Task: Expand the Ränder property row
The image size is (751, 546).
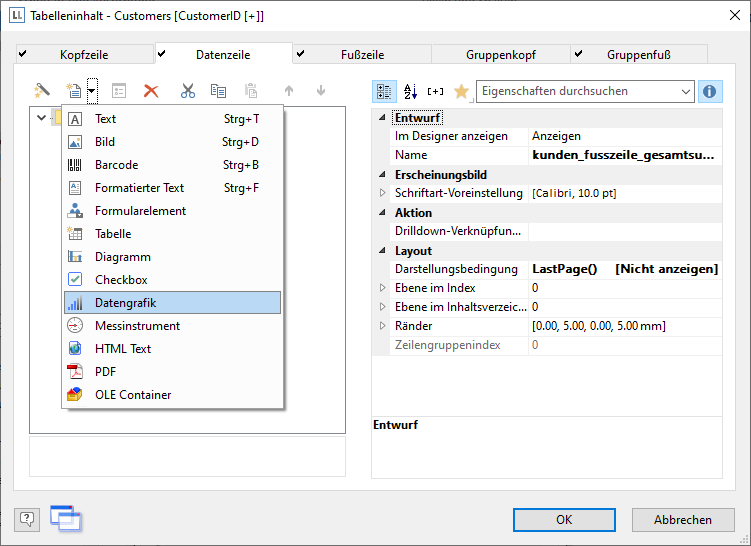Action: [x=381, y=326]
